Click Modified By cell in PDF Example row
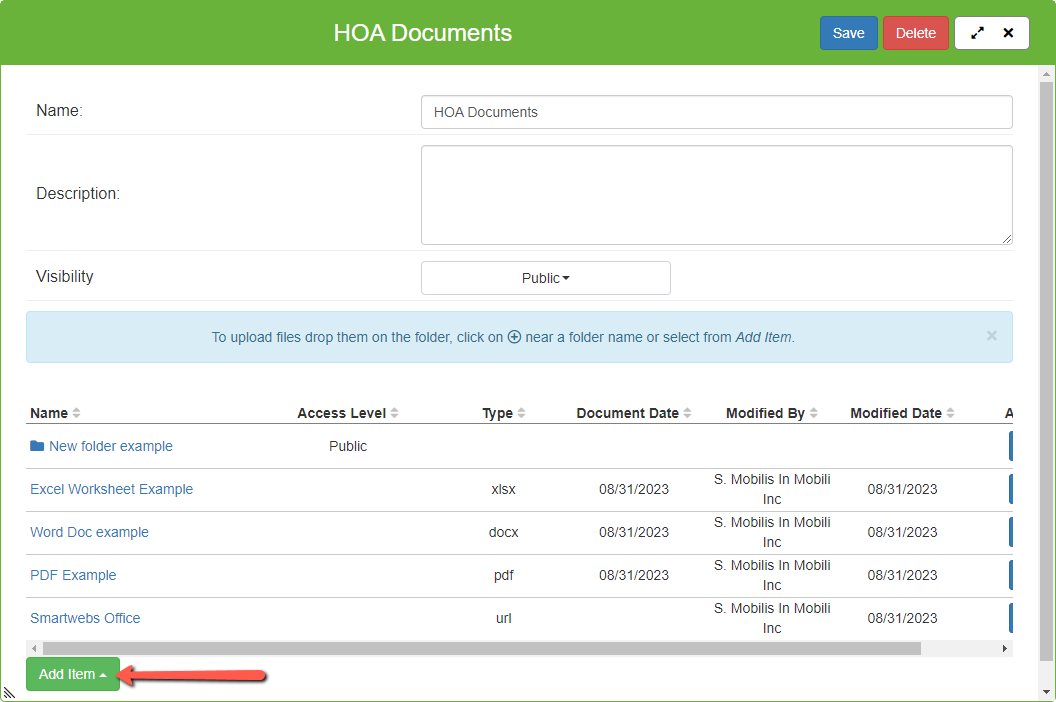 click(772, 575)
